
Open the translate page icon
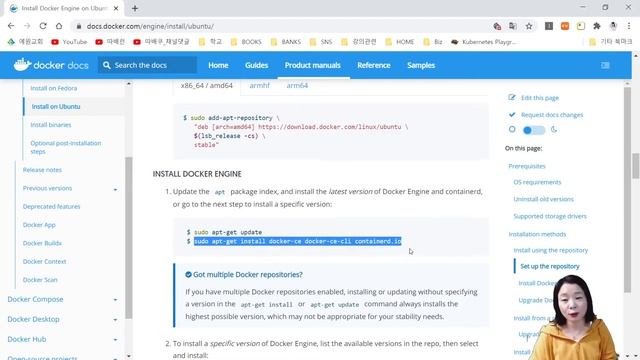point(513,26)
